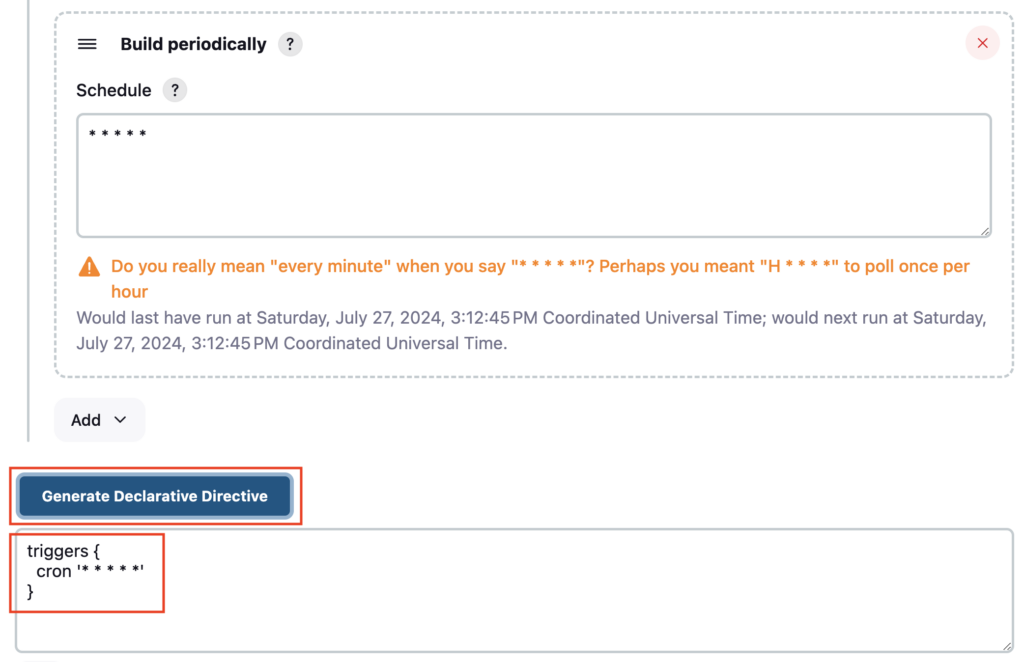Click the asterisks in the Schedule field

pos(118,134)
